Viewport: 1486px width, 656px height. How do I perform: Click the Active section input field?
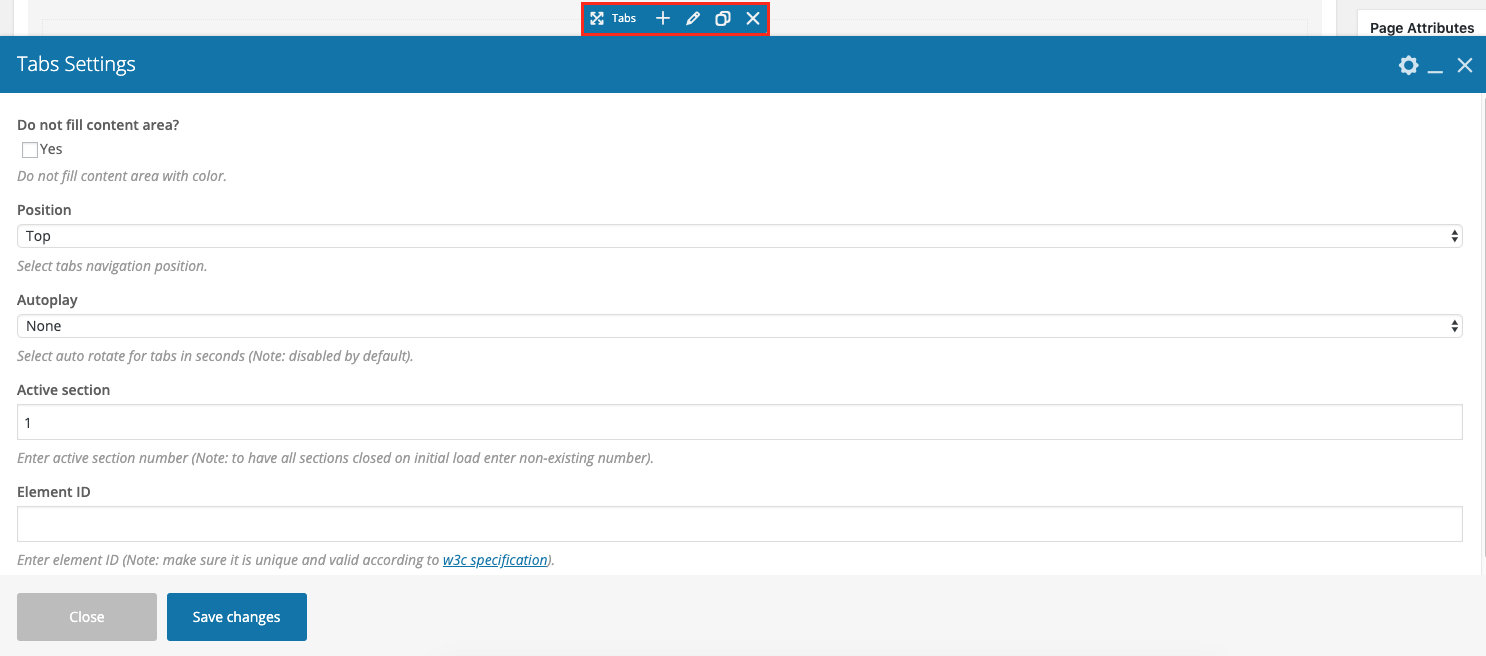coord(740,422)
